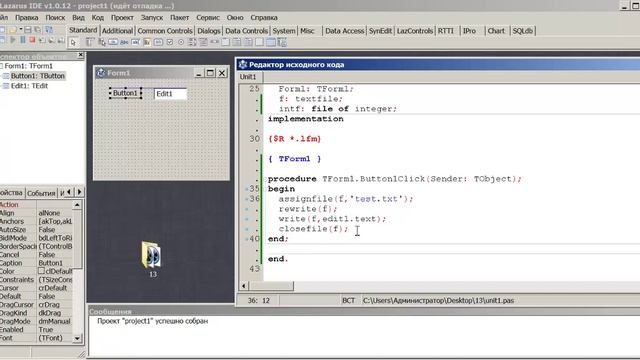Switch to the SynEdit palette tab

tap(380, 31)
